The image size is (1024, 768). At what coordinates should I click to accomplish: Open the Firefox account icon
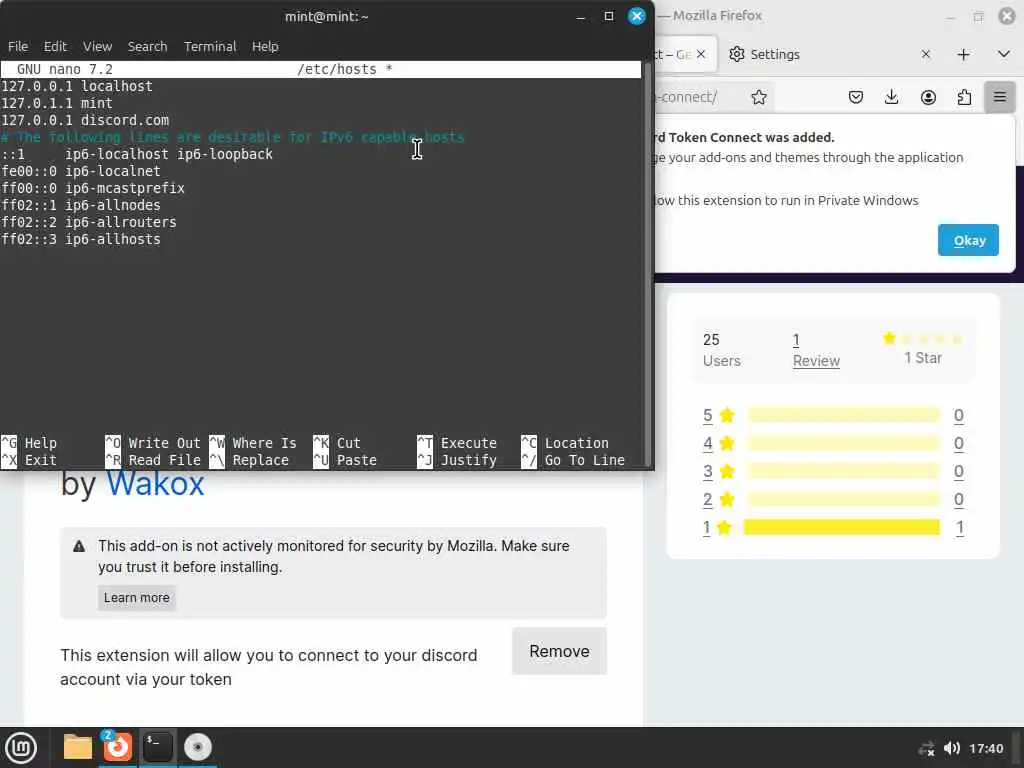click(x=928, y=97)
